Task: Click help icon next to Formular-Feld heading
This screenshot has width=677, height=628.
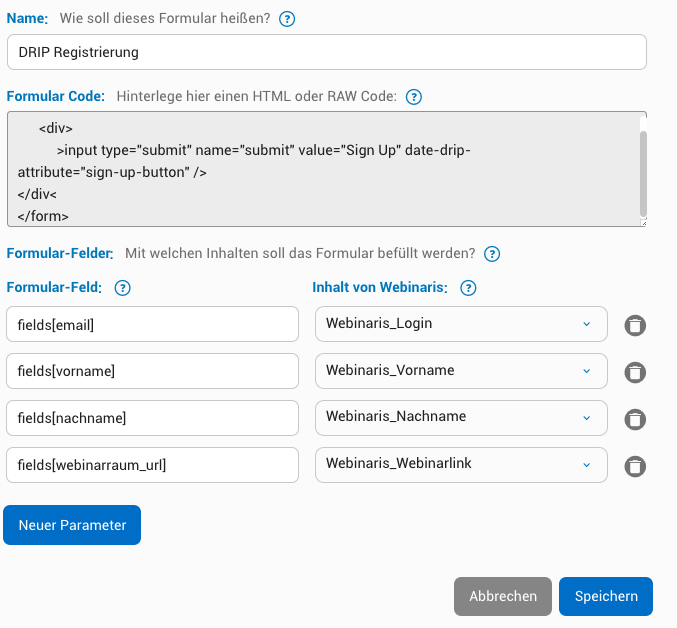Action: click(x=122, y=288)
